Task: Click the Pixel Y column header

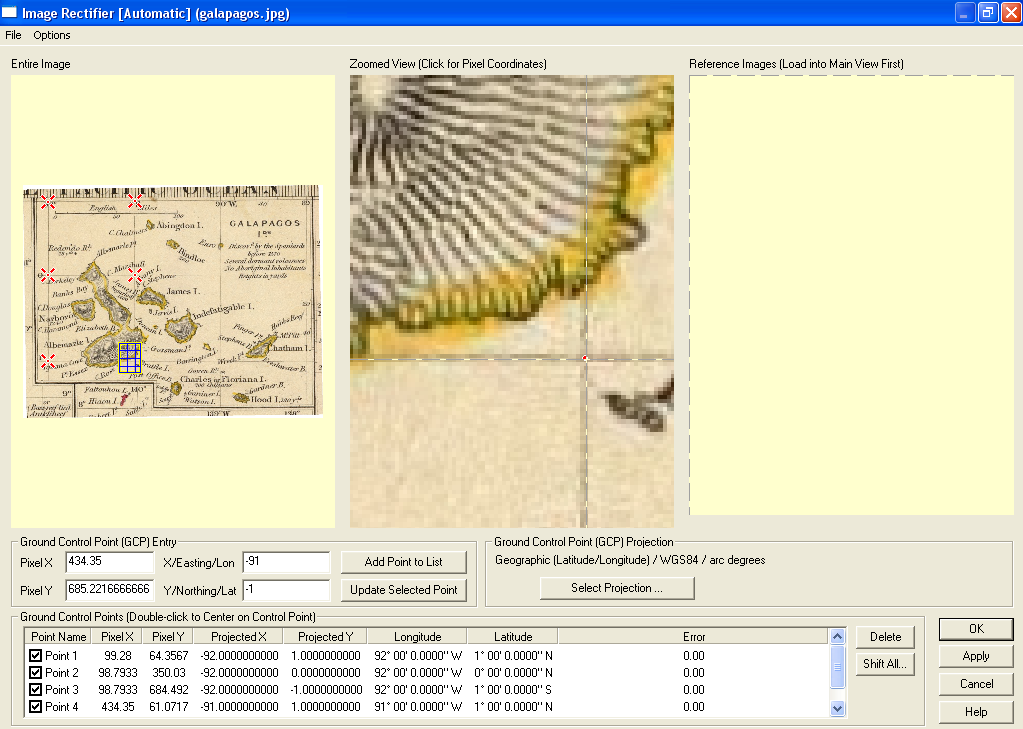Action: tap(167, 637)
